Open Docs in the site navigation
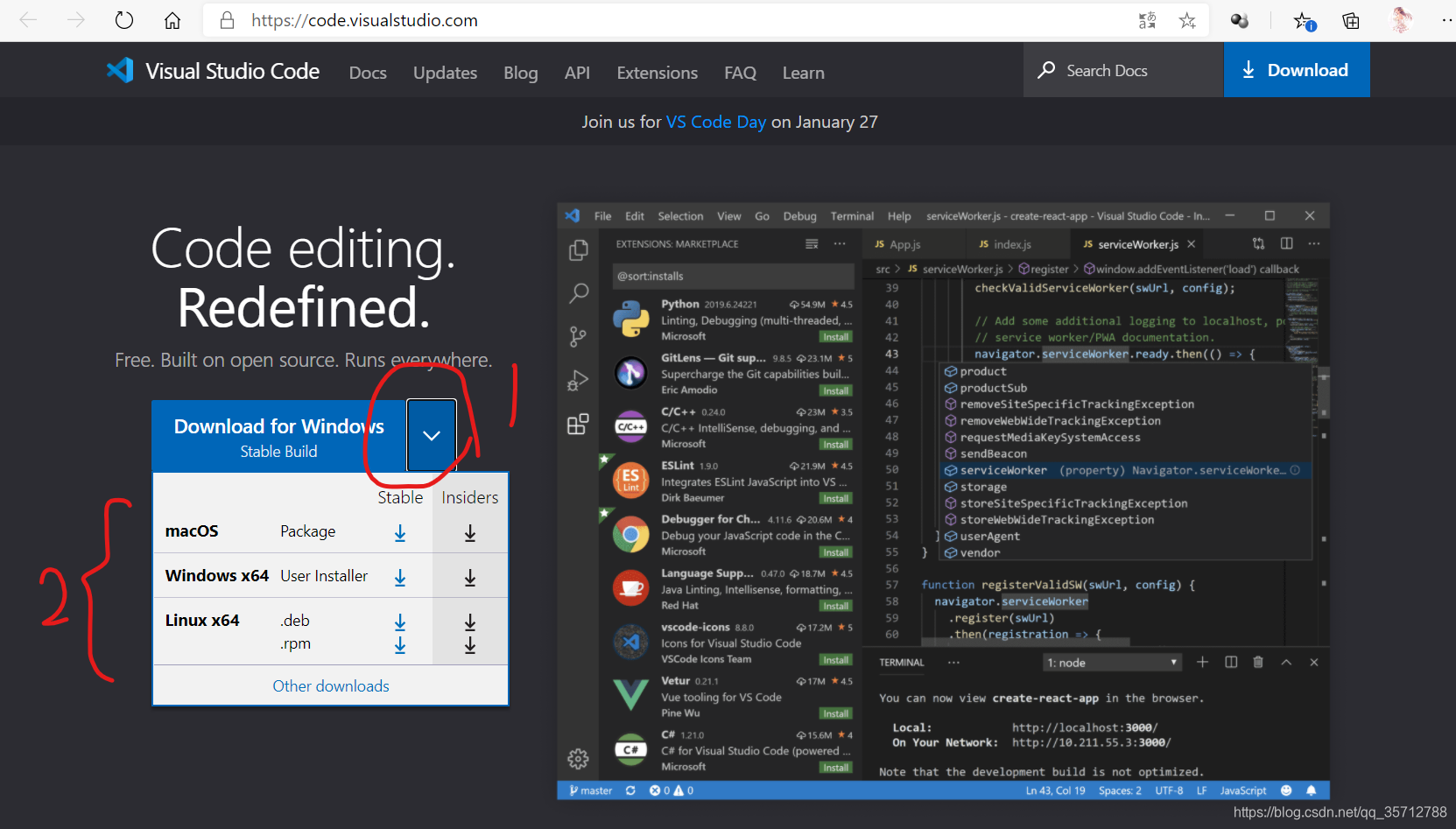The width and height of the screenshot is (1456, 829). click(368, 73)
